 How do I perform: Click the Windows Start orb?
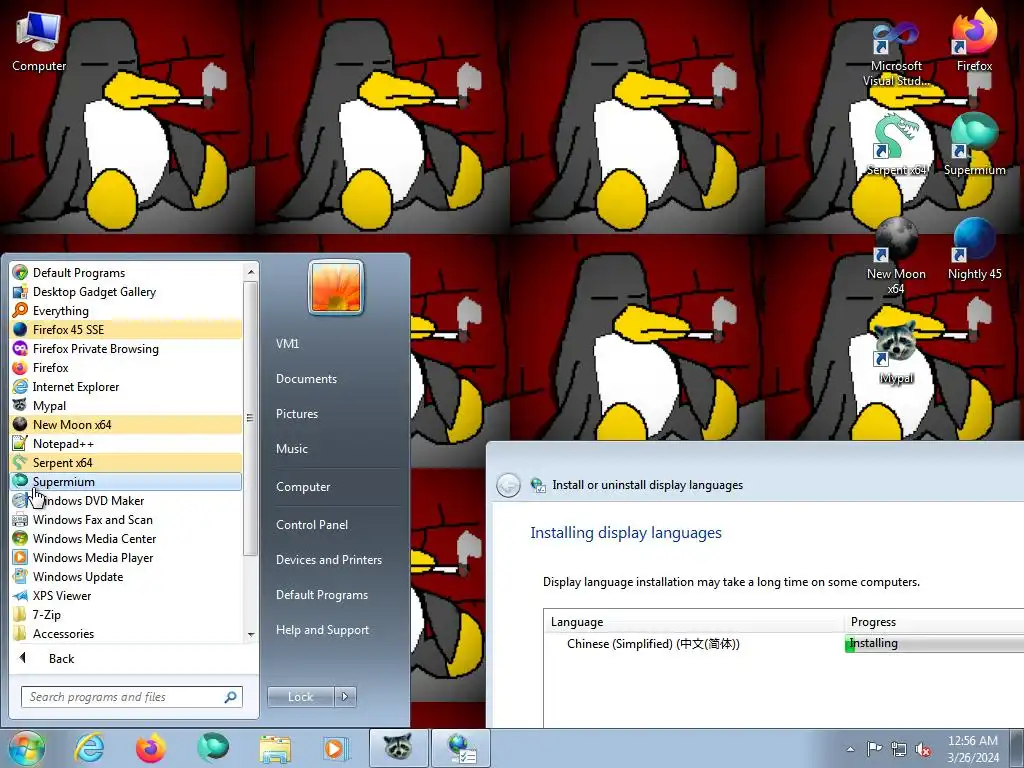click(26, 748)
